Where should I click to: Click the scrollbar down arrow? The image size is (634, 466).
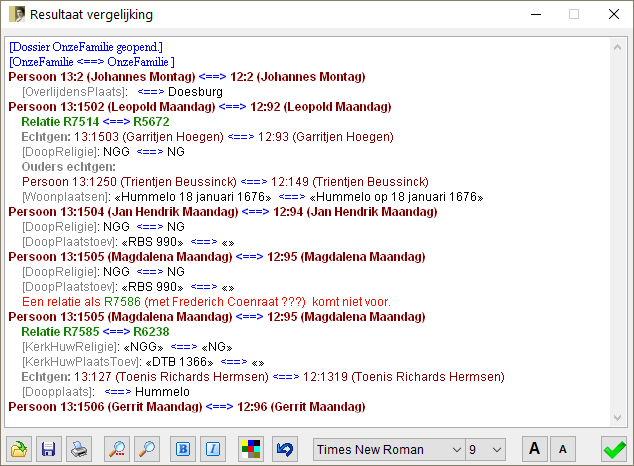tap(617, 418)
